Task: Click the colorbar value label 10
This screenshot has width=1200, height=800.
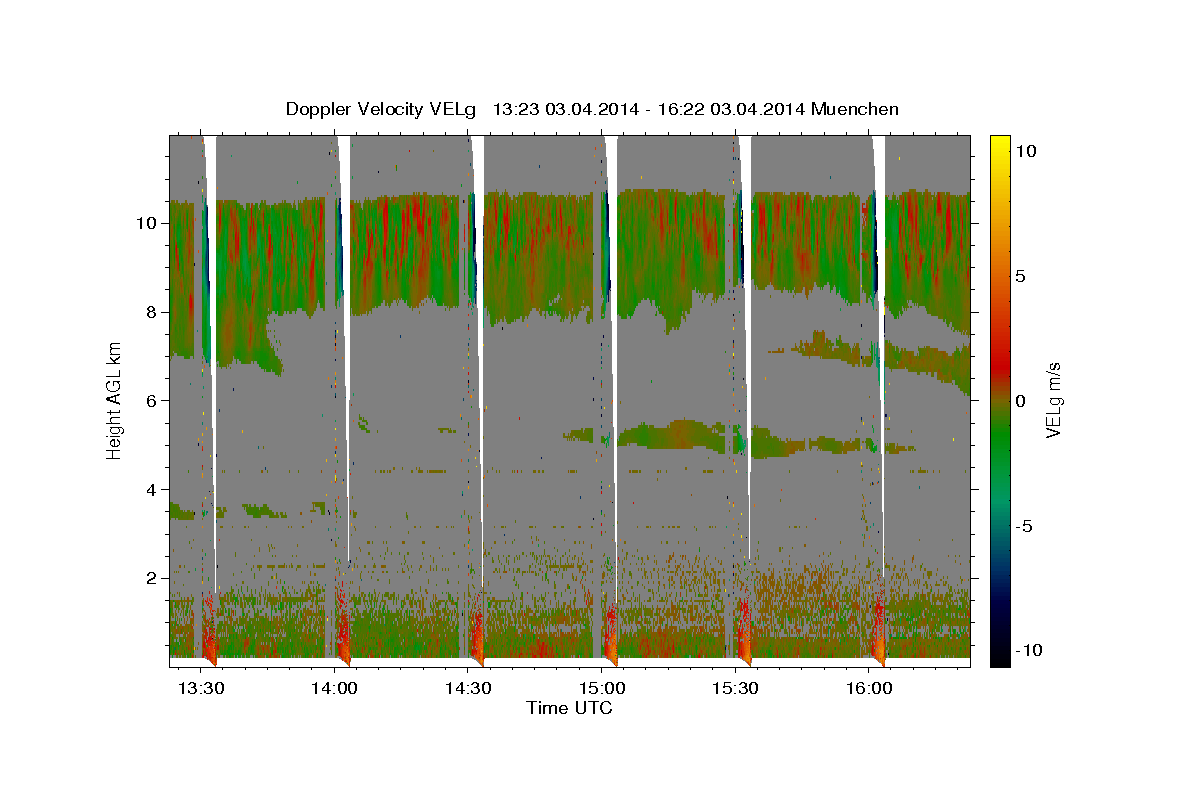Action: pos(1026,150)
